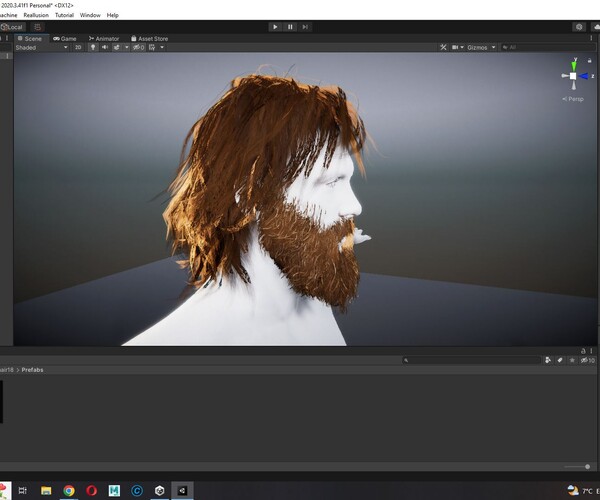This screenshot has height=500, width=600.
Task: Open the Reallusion menu
Action: tap(36, 15)
